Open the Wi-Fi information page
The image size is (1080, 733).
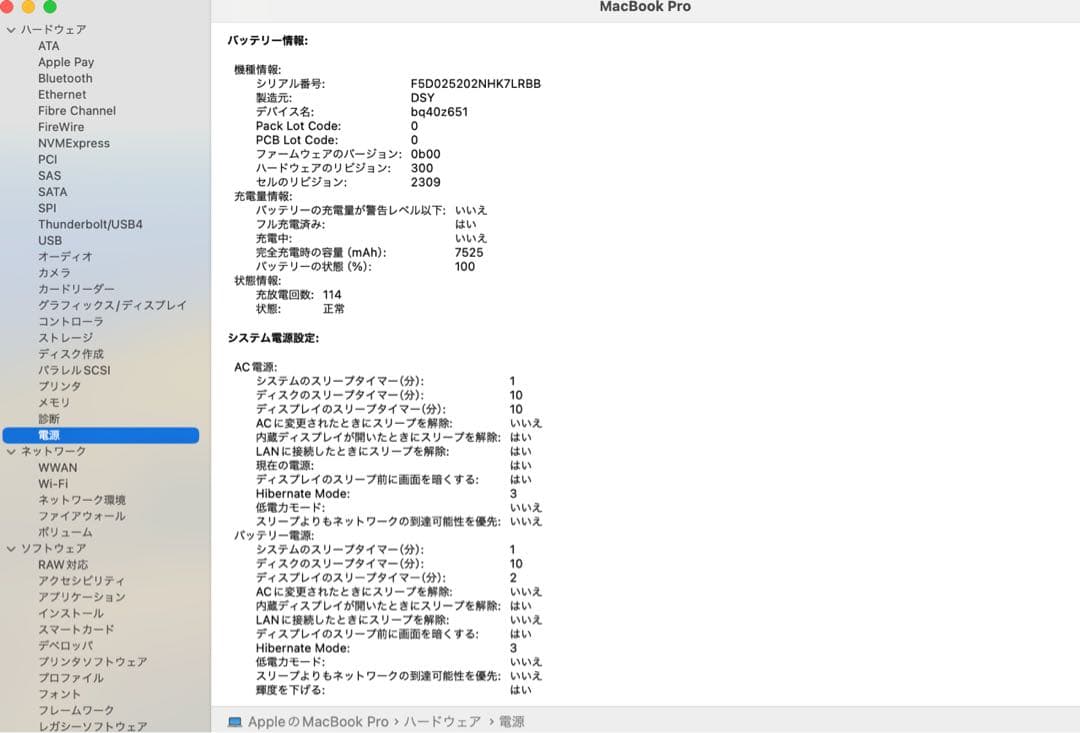[x=57, y=483]
